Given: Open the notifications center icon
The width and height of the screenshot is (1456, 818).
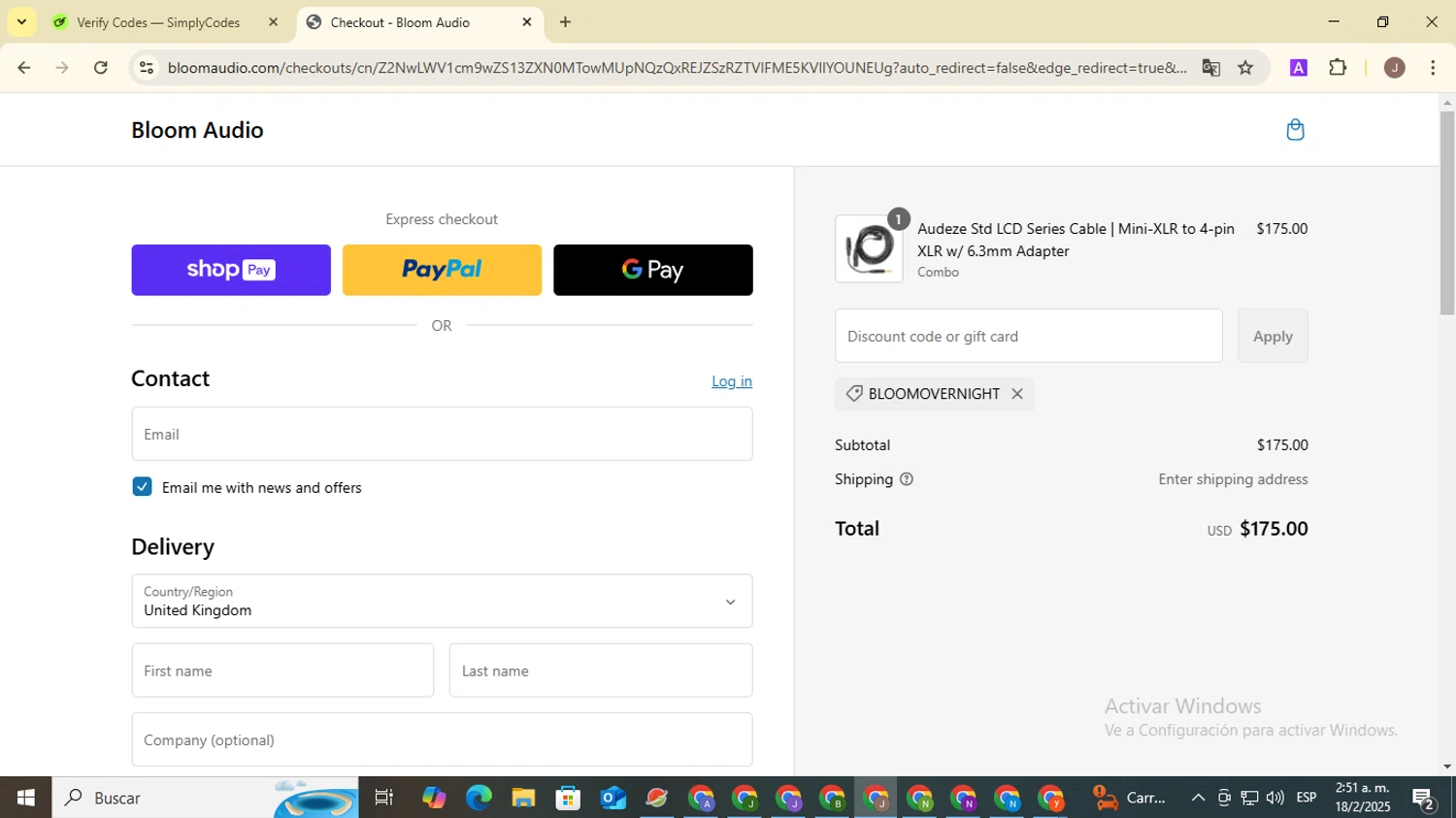Looking at the screenshot, I should [1424, 799].
